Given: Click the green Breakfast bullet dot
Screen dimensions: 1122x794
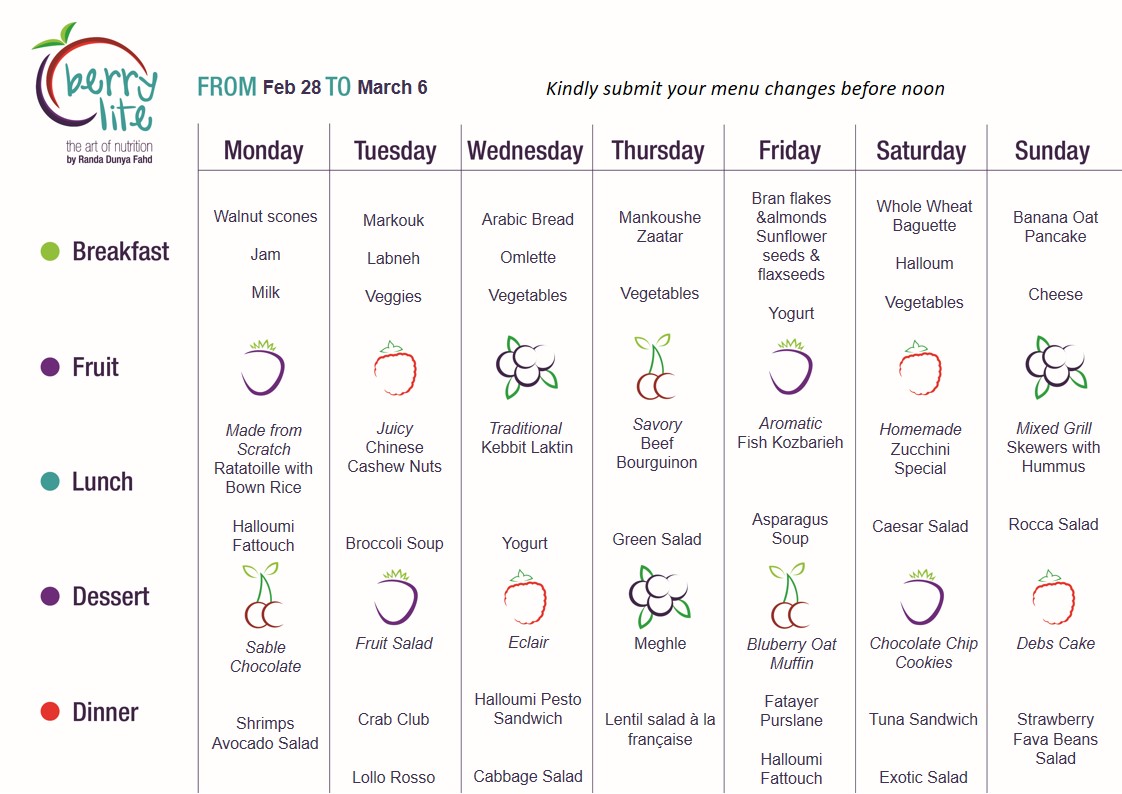Looking at the screenshot, I should (50, 251).
